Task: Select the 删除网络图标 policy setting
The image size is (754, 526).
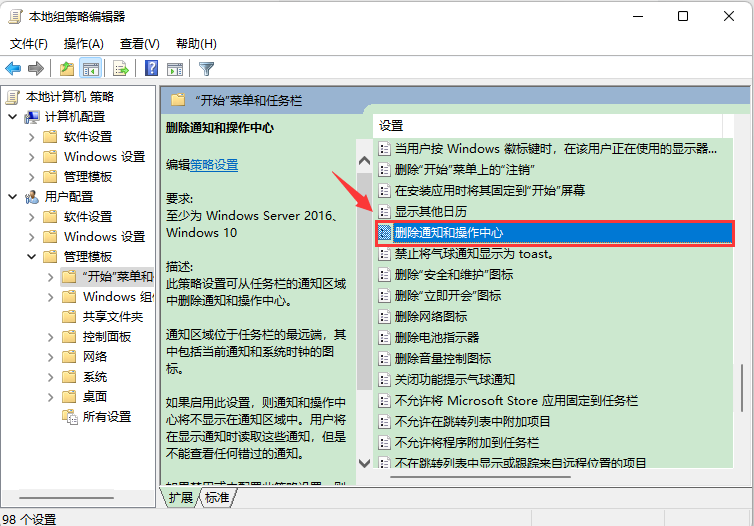Action: [x=430, y=316]
